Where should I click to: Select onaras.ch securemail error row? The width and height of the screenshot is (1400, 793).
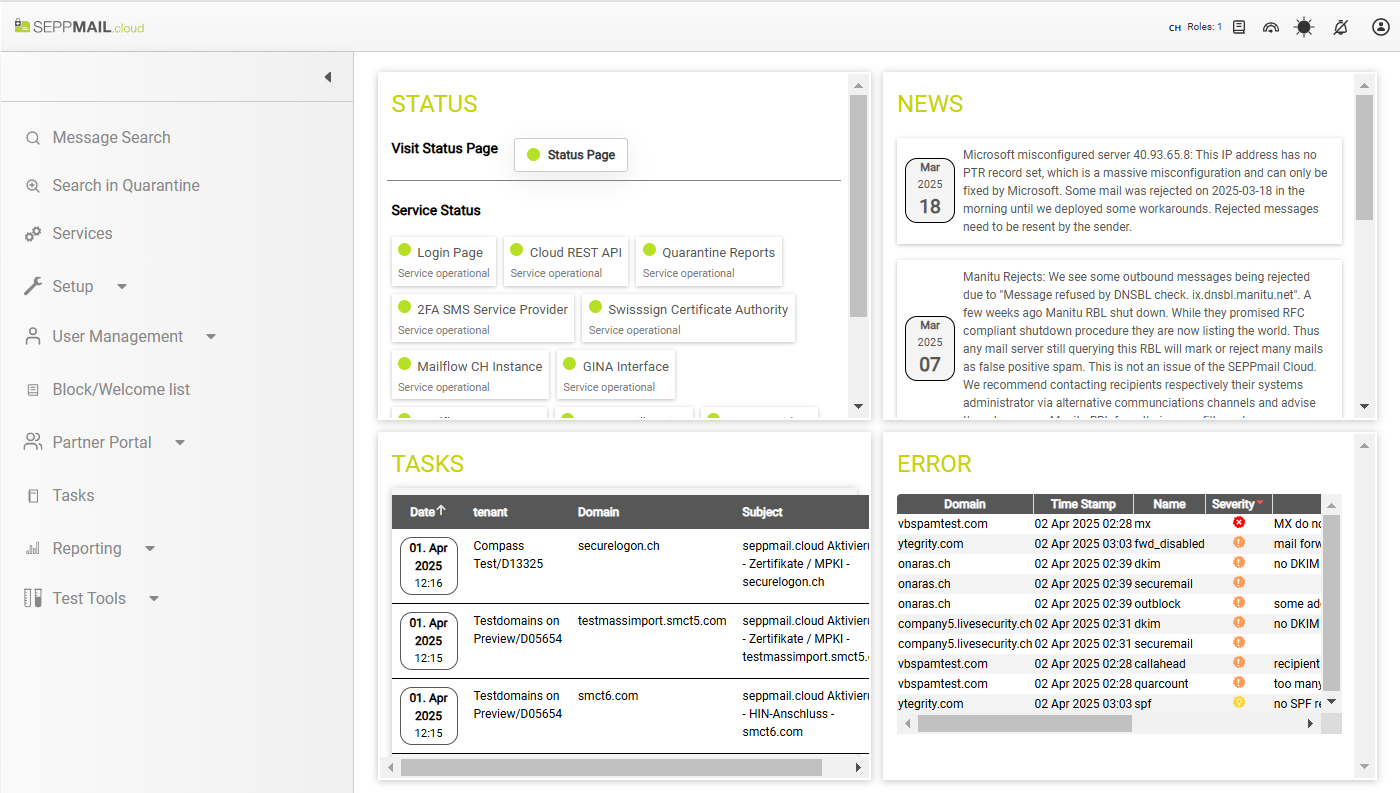pos(1110,583)
